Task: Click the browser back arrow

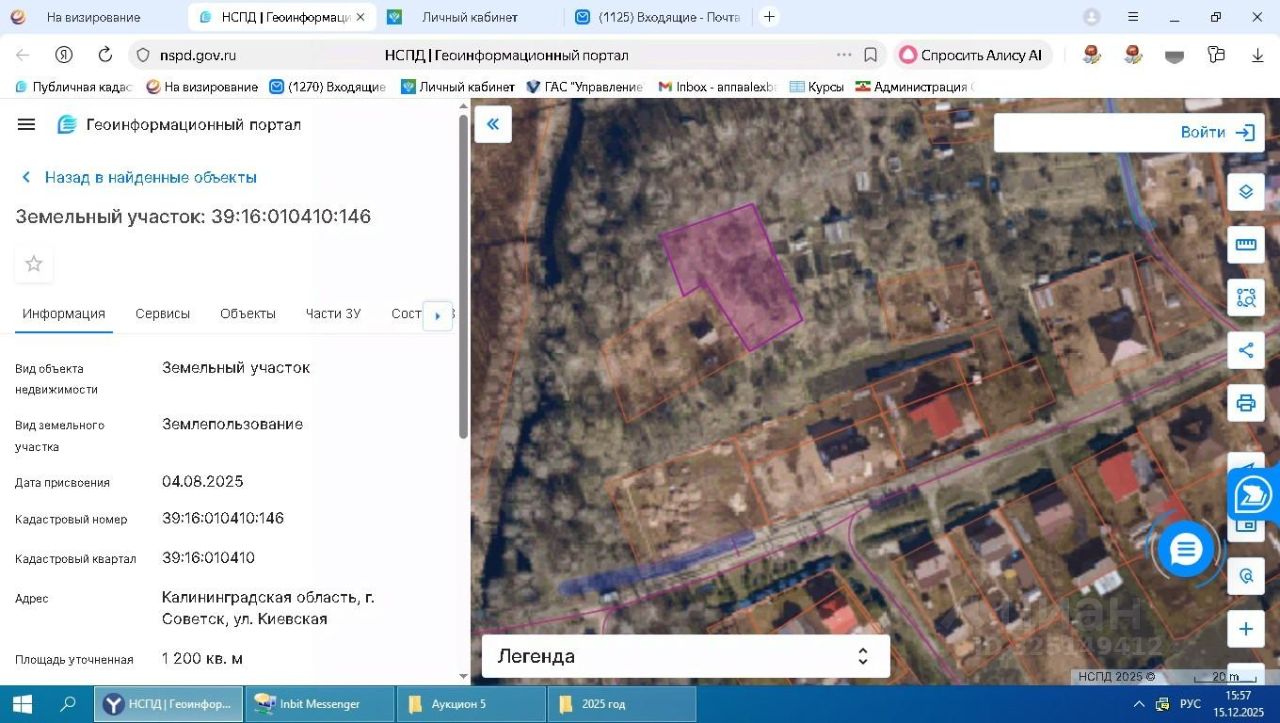Action: click(x=22, y=55)
